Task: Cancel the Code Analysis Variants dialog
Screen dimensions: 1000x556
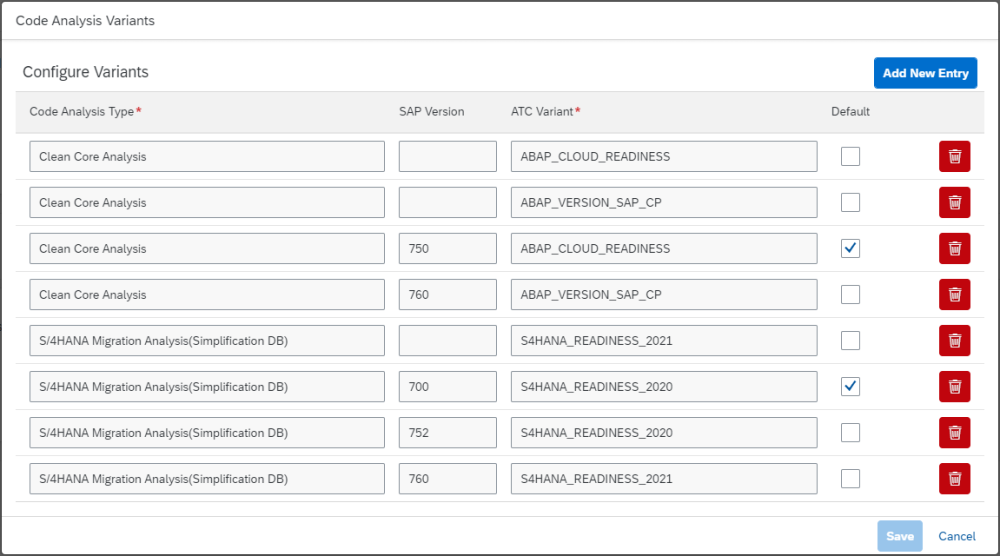Action: 957,536
